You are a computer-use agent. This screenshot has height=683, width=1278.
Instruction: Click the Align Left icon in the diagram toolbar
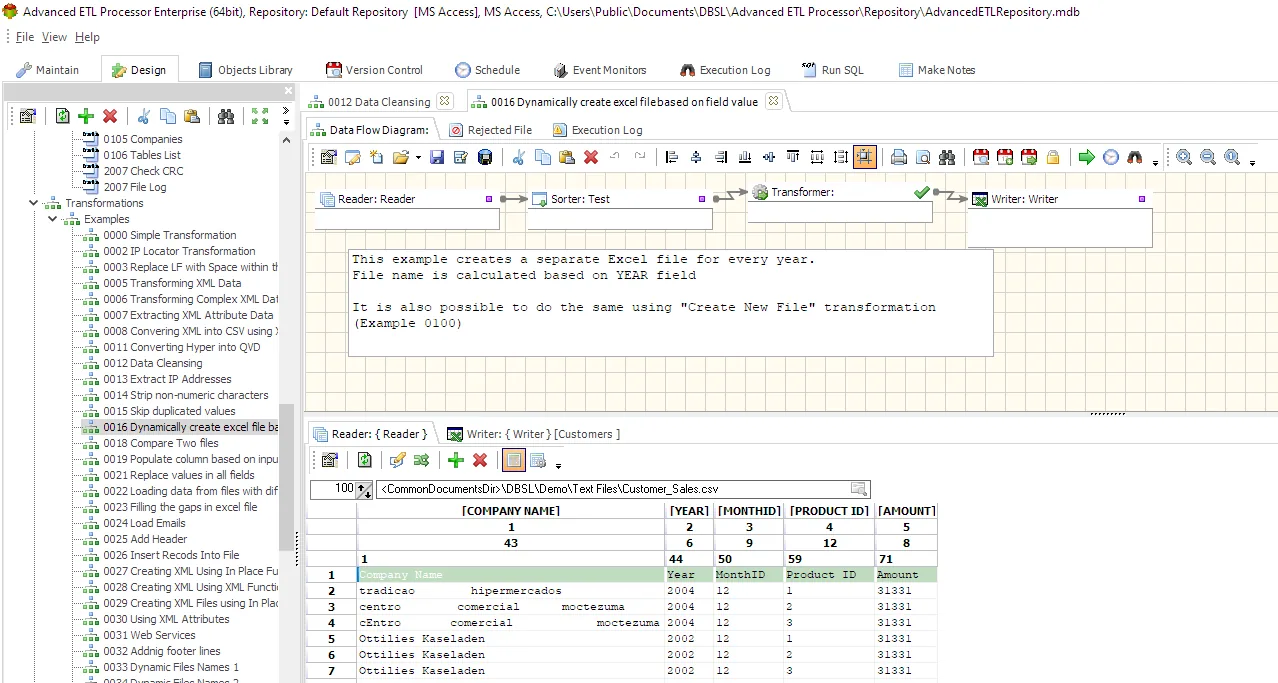[x=672, y=157]
